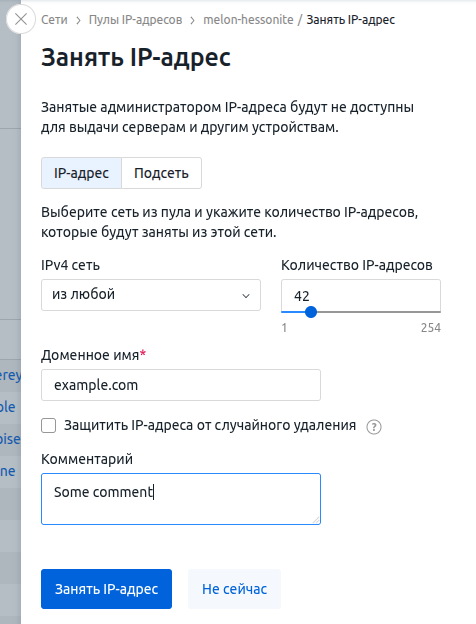The width and height of the screenshot is (476, 624).
Task: Click the Количество IP-адресов number field
Action: tap(361, 295)
